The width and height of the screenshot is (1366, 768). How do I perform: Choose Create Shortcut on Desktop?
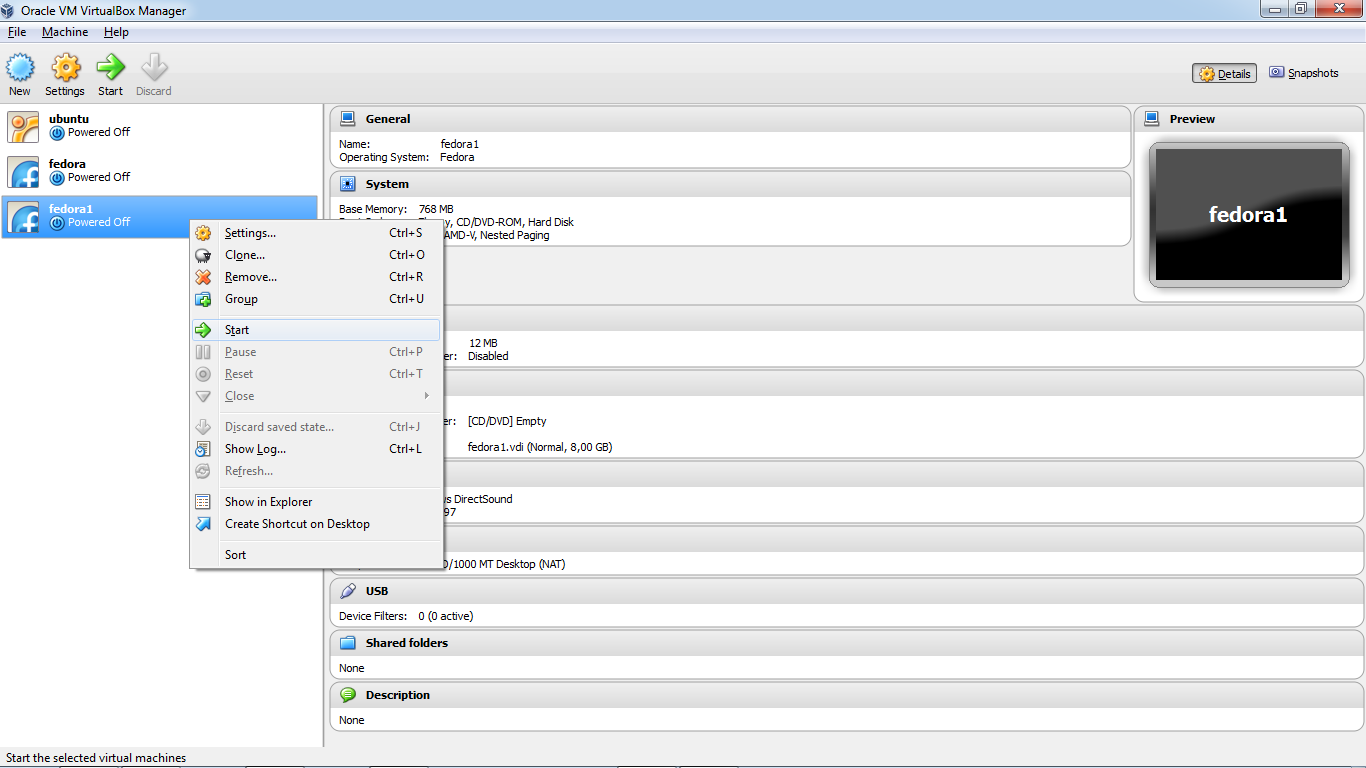coord(316,524)
